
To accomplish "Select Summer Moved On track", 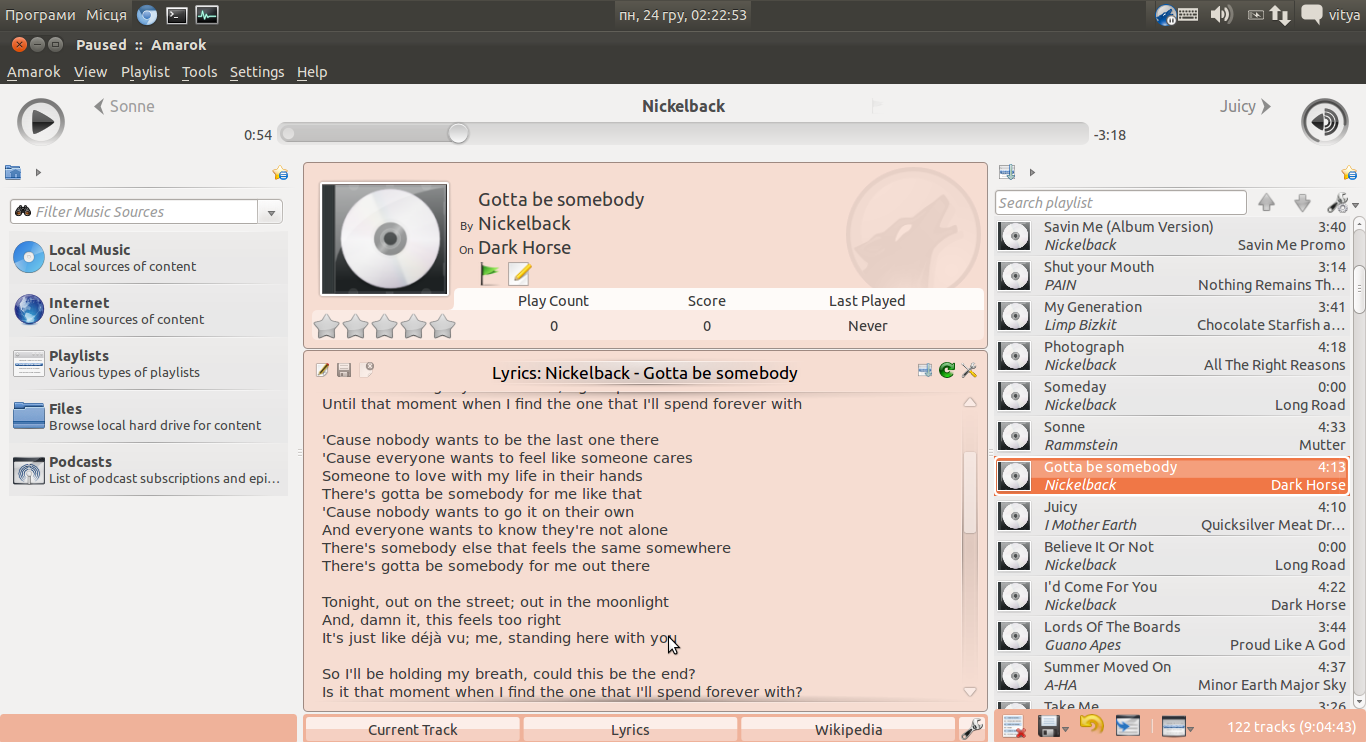I will 1173,676.
